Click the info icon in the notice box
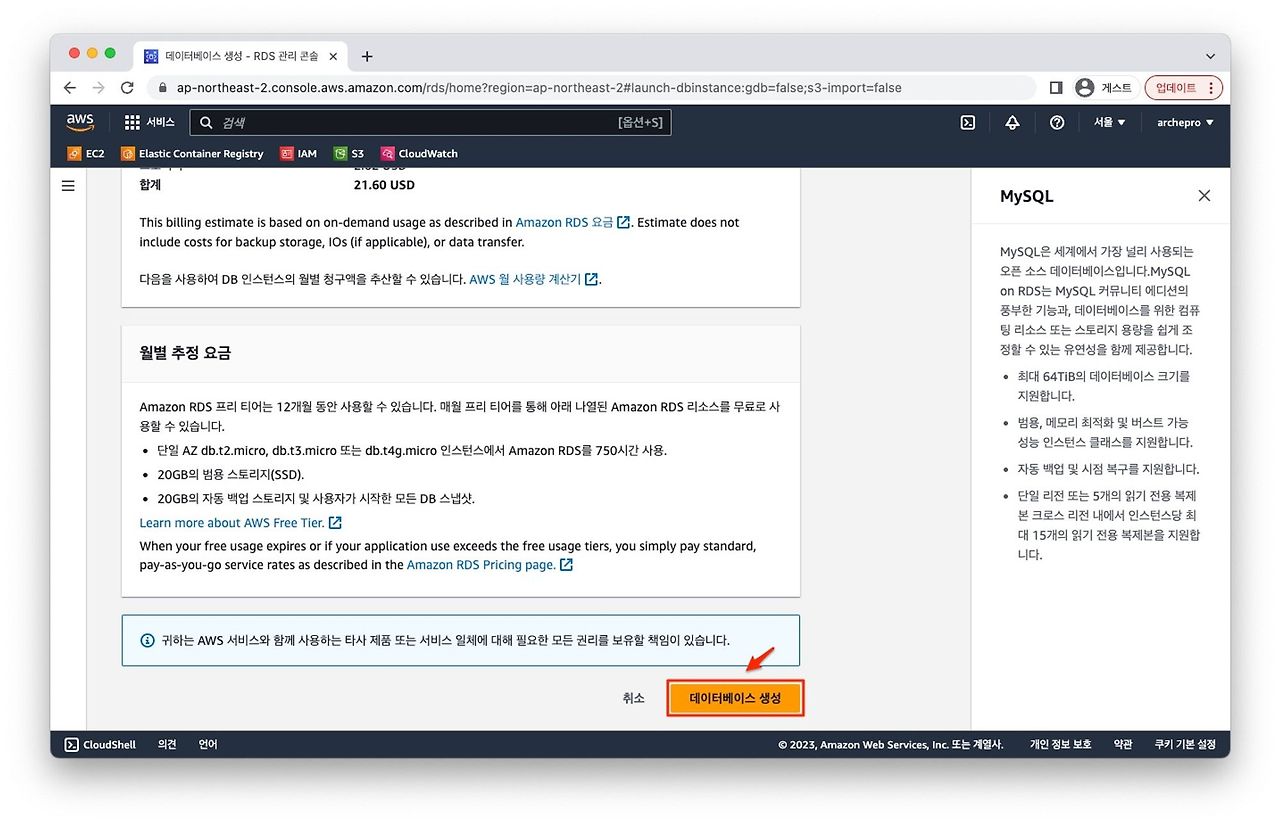1280x824 pixels. pyautogui.click(x=147, y=640)
